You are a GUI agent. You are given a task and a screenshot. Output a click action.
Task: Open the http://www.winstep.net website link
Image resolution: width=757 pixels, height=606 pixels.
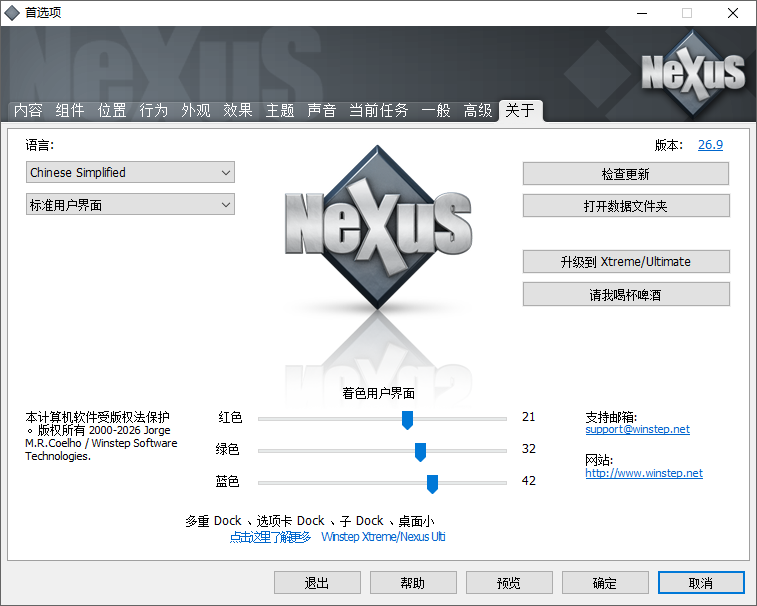(644, 473)
